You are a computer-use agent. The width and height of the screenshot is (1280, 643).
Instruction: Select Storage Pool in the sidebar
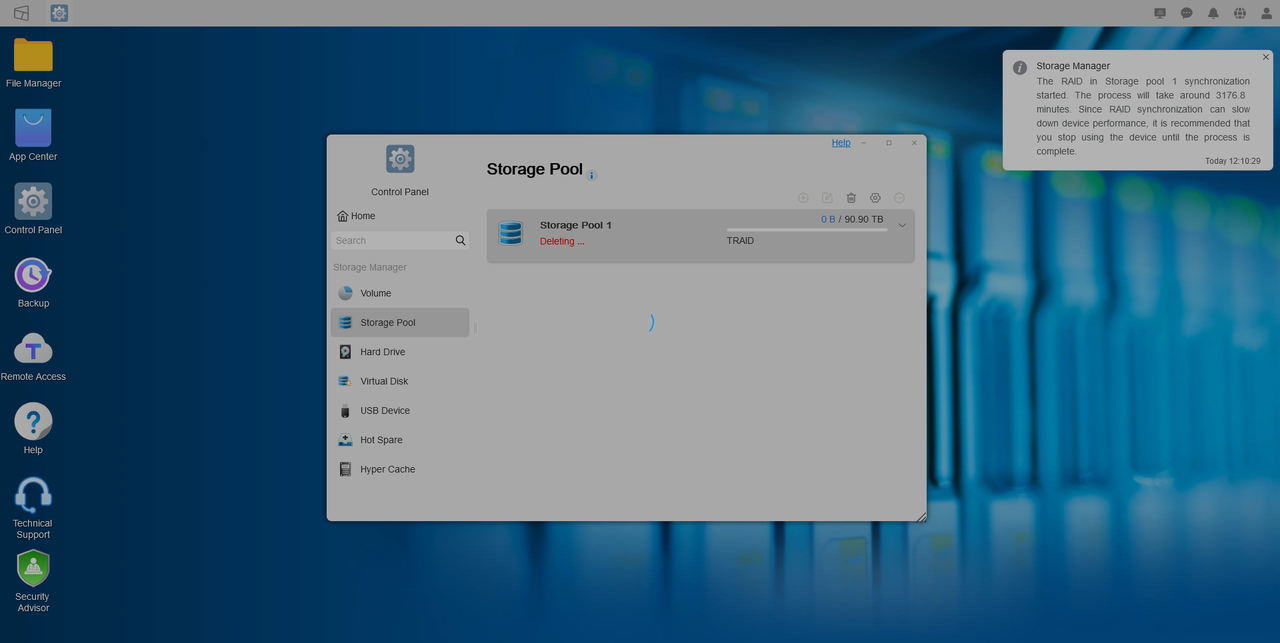[400, 322]
